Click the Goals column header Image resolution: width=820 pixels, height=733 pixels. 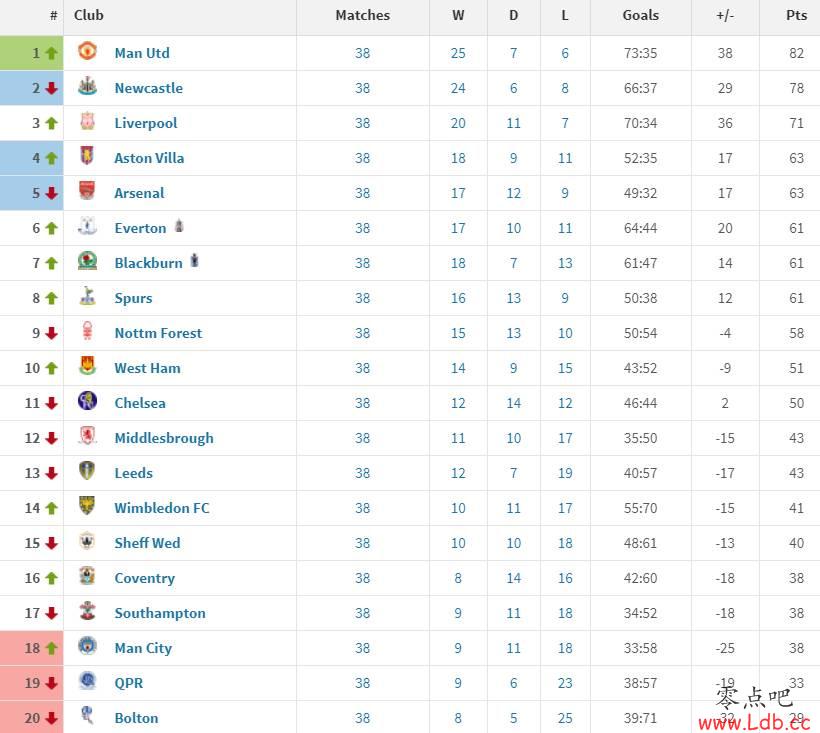[x=641, y=16]
